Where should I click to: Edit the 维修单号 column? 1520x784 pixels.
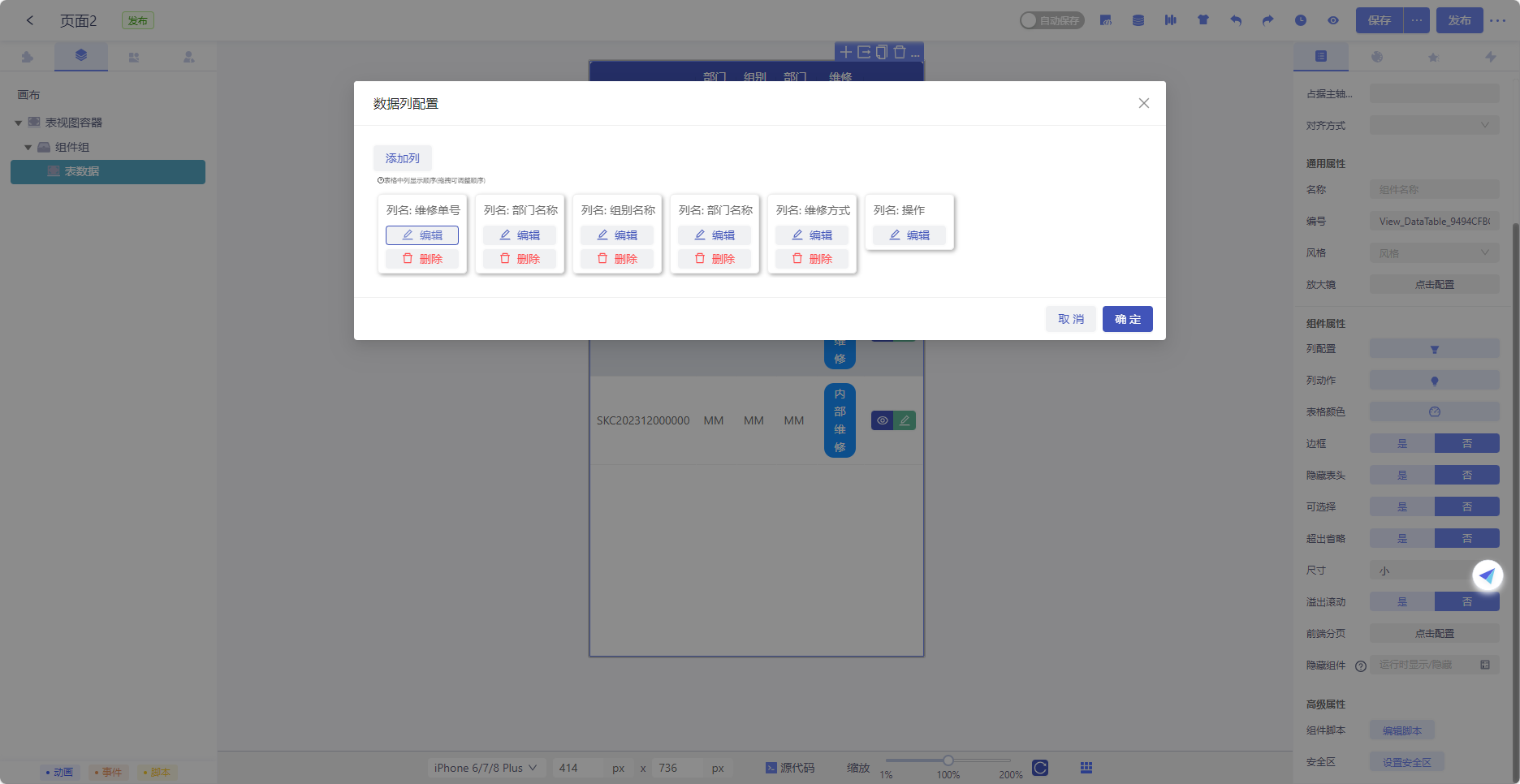tap(422, 235)
